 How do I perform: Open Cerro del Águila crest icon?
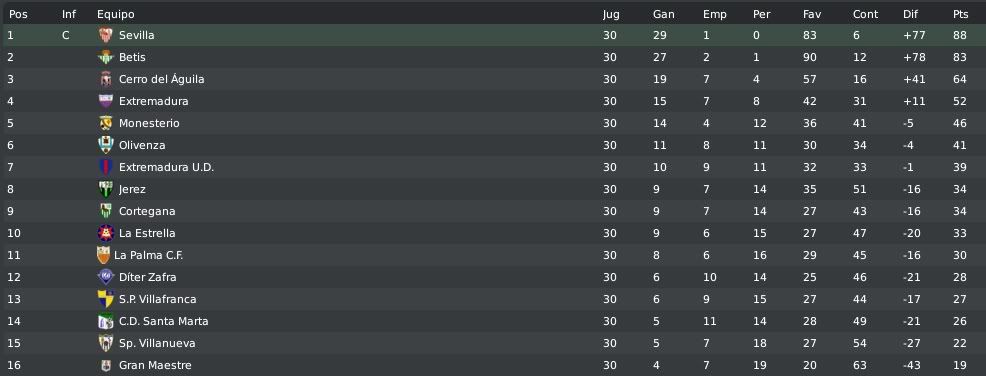(106, 79)
